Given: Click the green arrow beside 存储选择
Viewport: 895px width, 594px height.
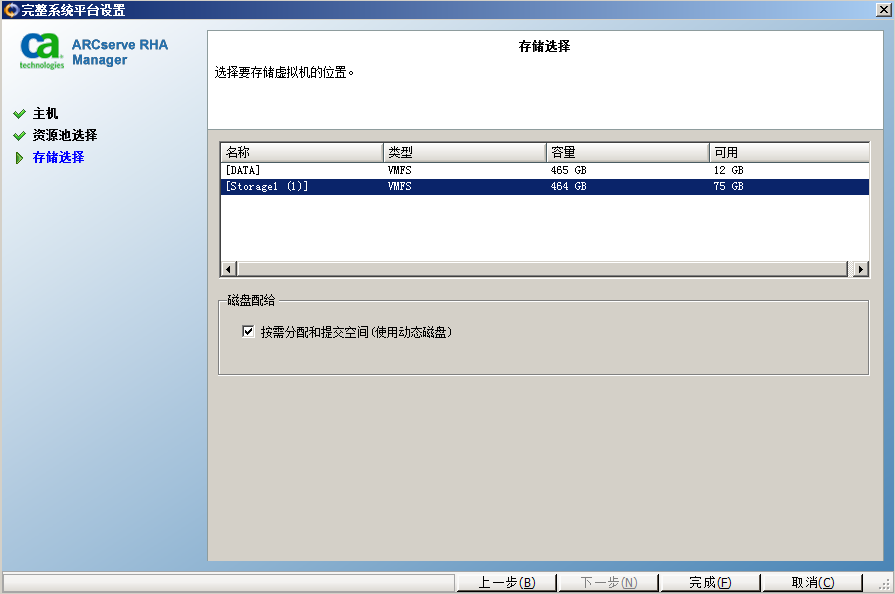Looking at the screenshot, I should click(x=19, y=157).
